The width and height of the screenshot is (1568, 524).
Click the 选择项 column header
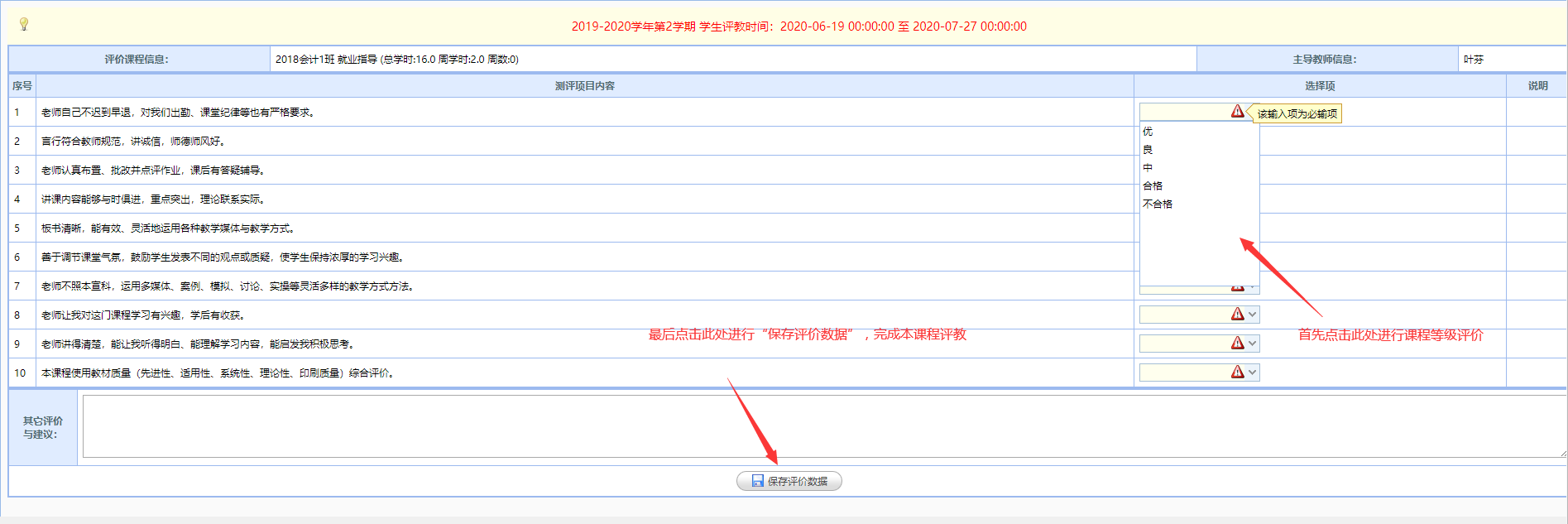[x=1320, y=86]
